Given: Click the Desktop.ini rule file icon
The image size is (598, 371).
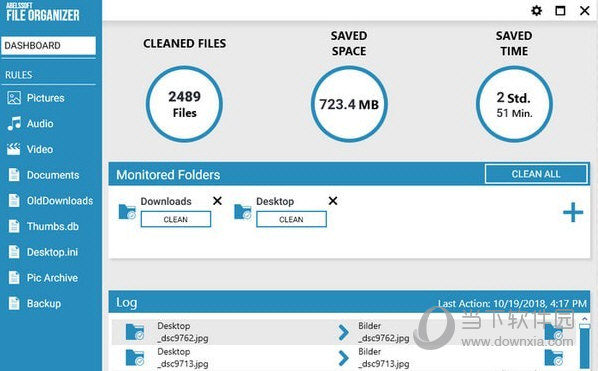Looking at the screenshot, I should (x=14, y=252).
